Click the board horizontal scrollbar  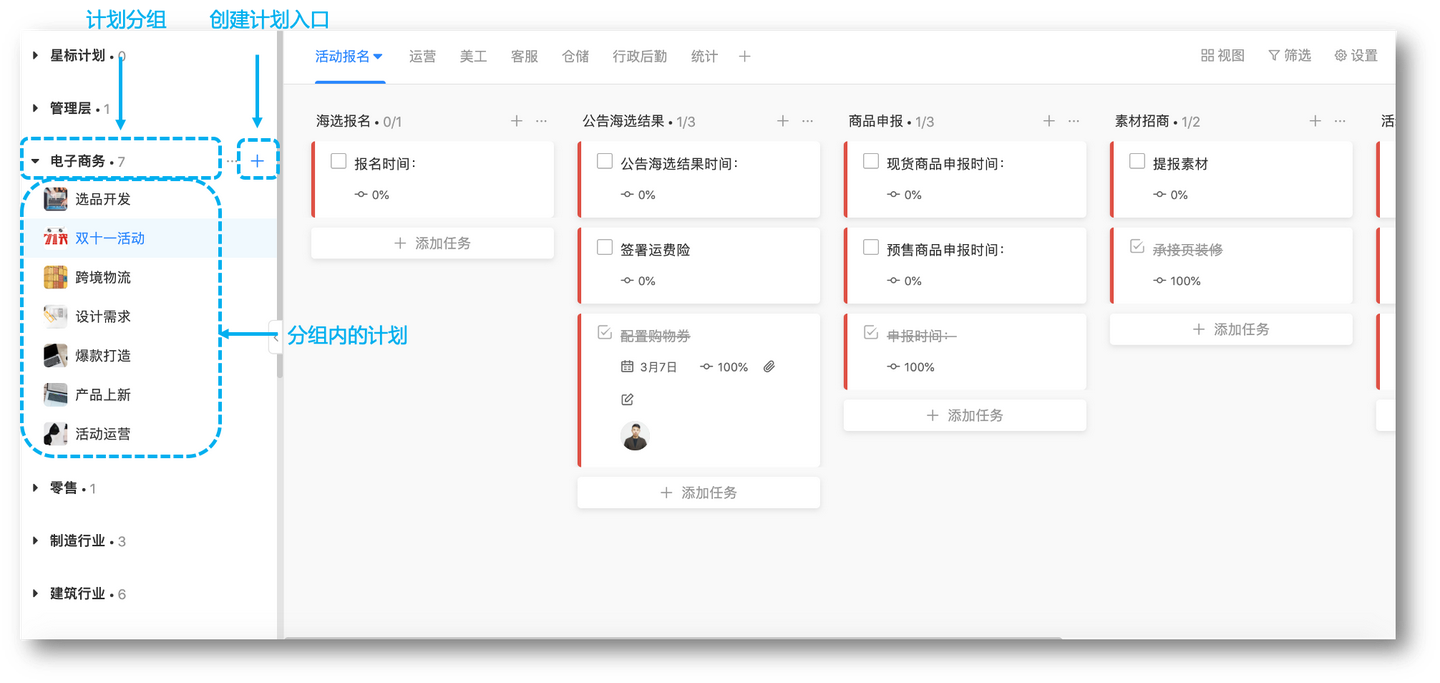pyautogui.click(x=673, y=637)
